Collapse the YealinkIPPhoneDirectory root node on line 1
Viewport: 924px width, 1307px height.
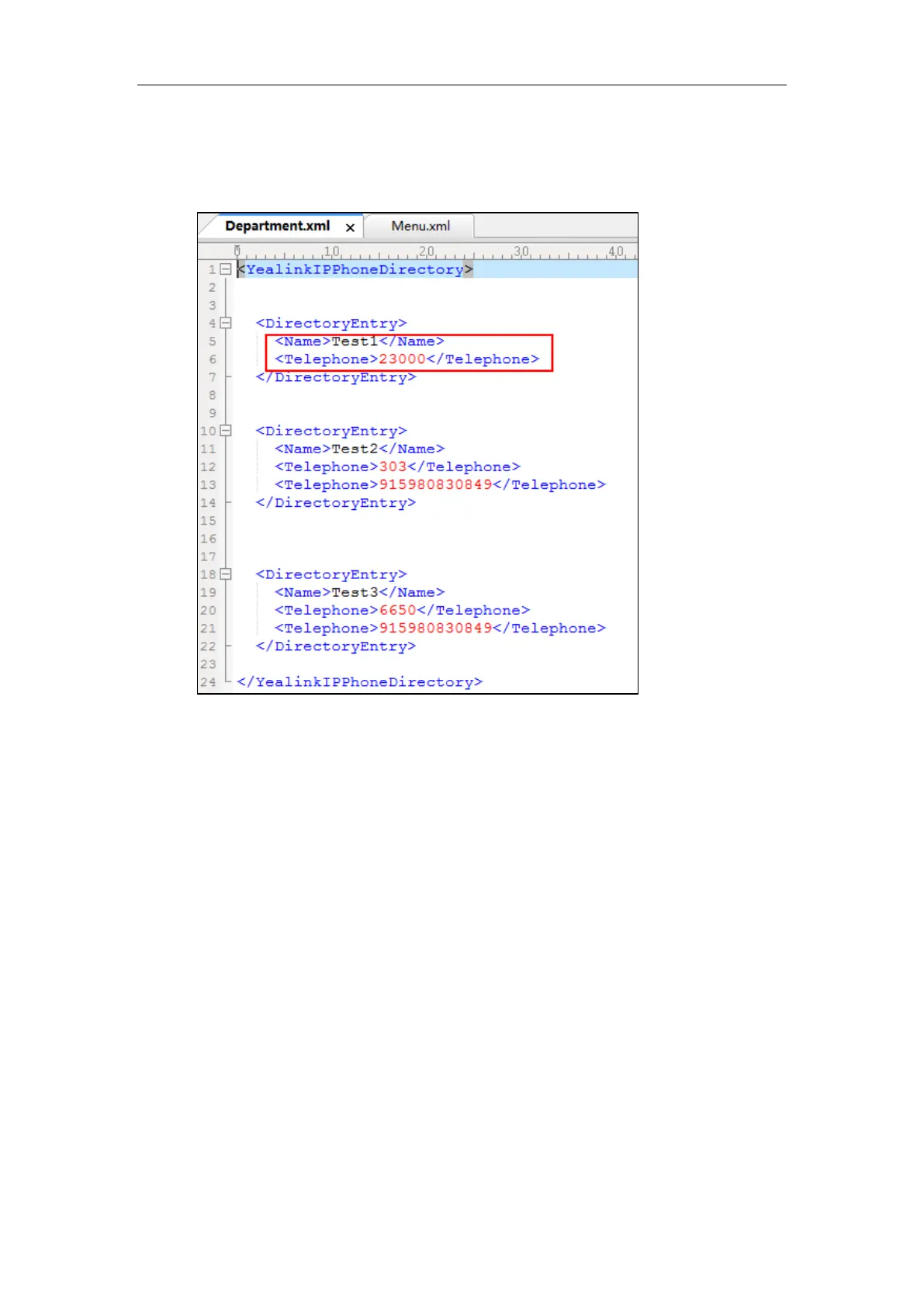click(226, 269)
